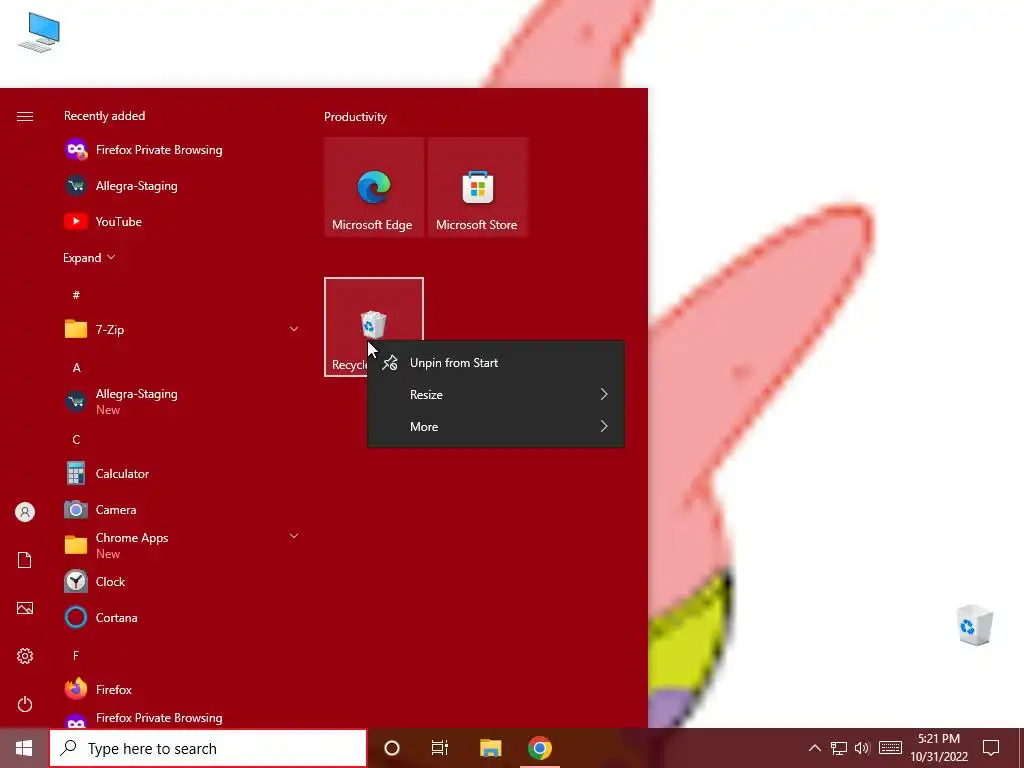Click the Recently added heading
Image resolution: width=1024 pixels, height=768 pixels.
point(104,116)
